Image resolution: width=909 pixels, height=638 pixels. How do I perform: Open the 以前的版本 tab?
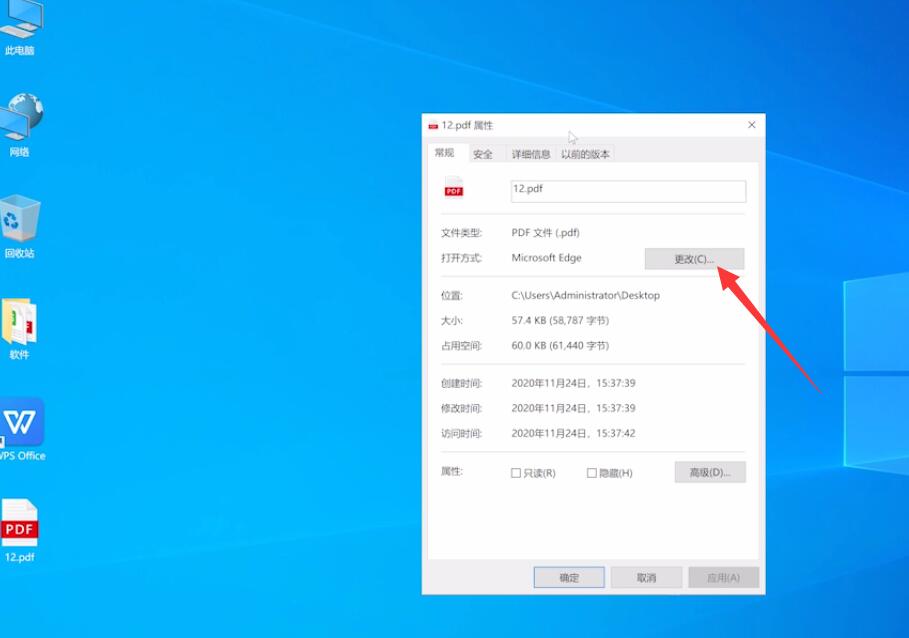(x=585, y=154)
